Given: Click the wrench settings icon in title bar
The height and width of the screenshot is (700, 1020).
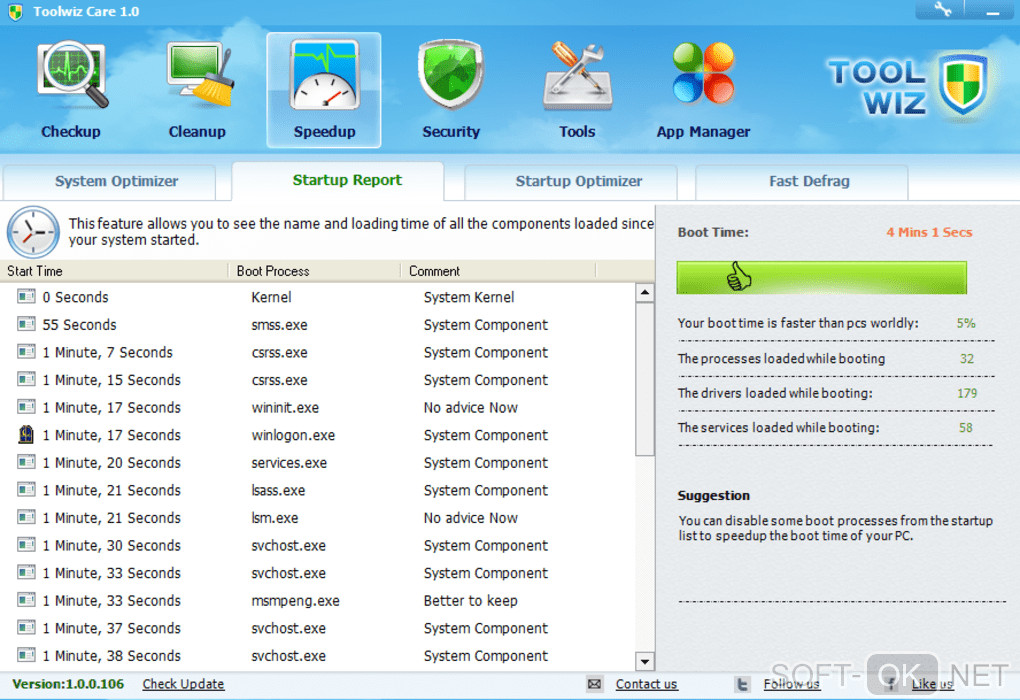Looking at the screenshot, I should coord(943,9).
